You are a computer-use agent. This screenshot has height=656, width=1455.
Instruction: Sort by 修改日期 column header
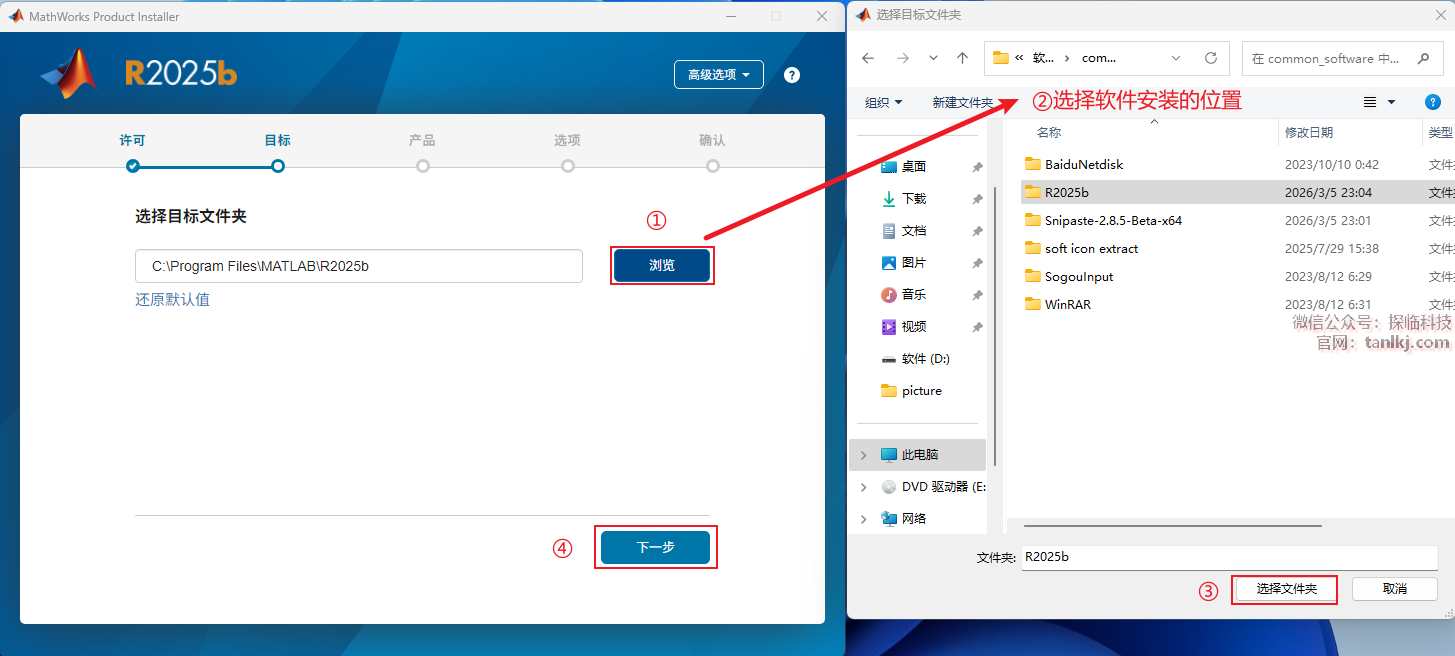point(1308,132)
